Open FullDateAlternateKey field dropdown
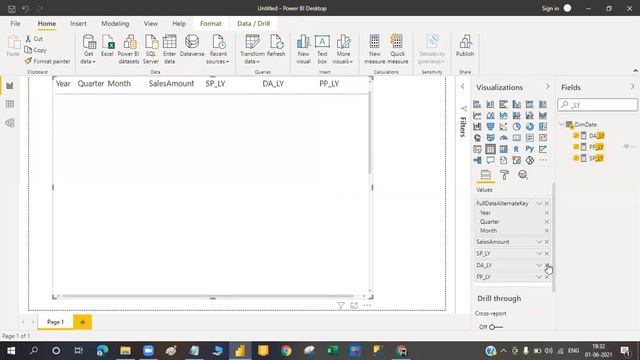Screen dimensions: 640x360 click(539, 203)
